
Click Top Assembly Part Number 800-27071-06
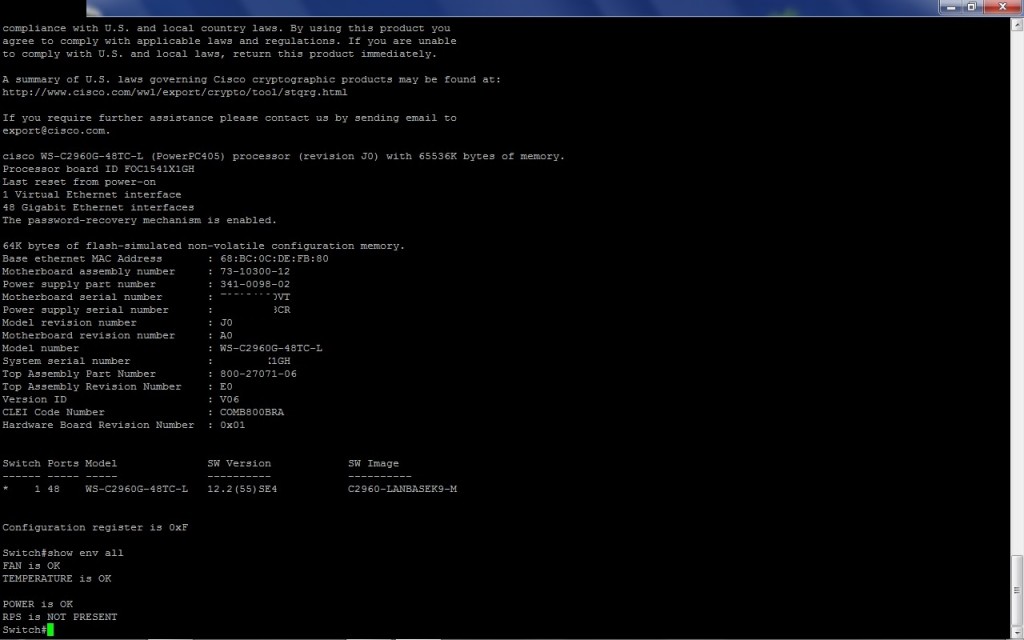(258, 374)
